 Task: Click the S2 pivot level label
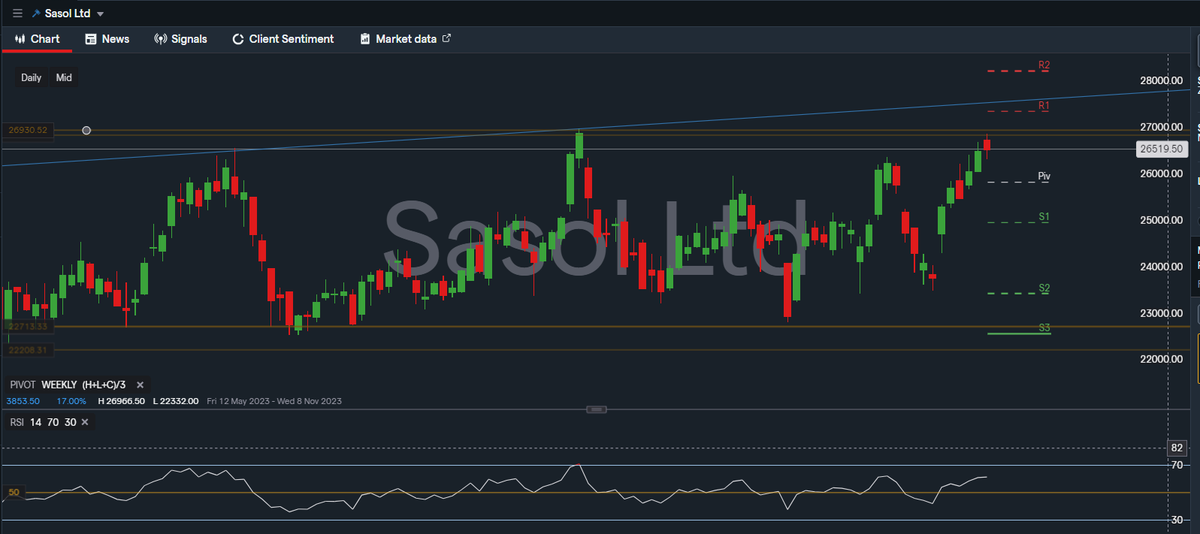point(1044,288)
